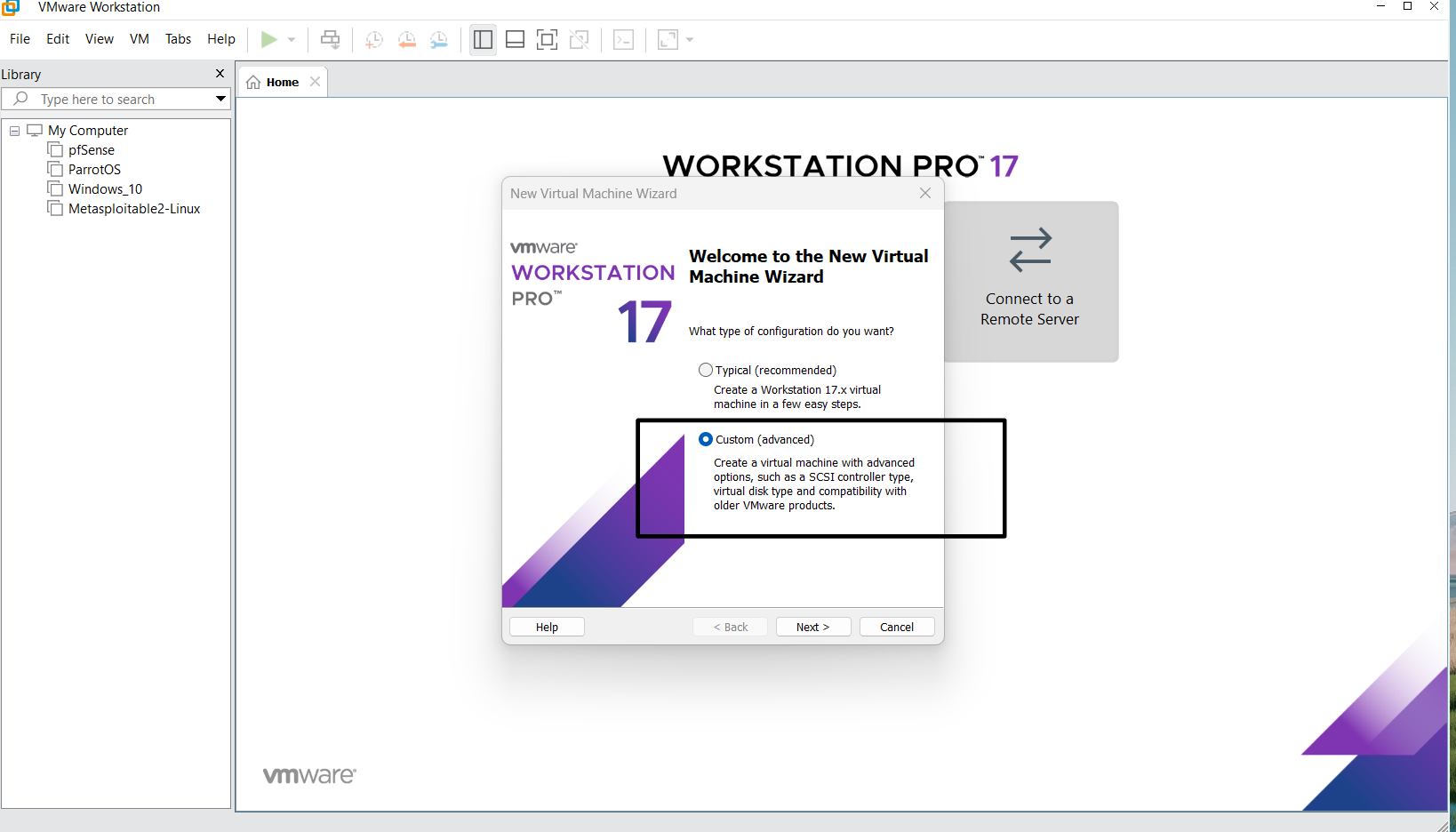Click the Library search magnifier icon

point(21,99)
